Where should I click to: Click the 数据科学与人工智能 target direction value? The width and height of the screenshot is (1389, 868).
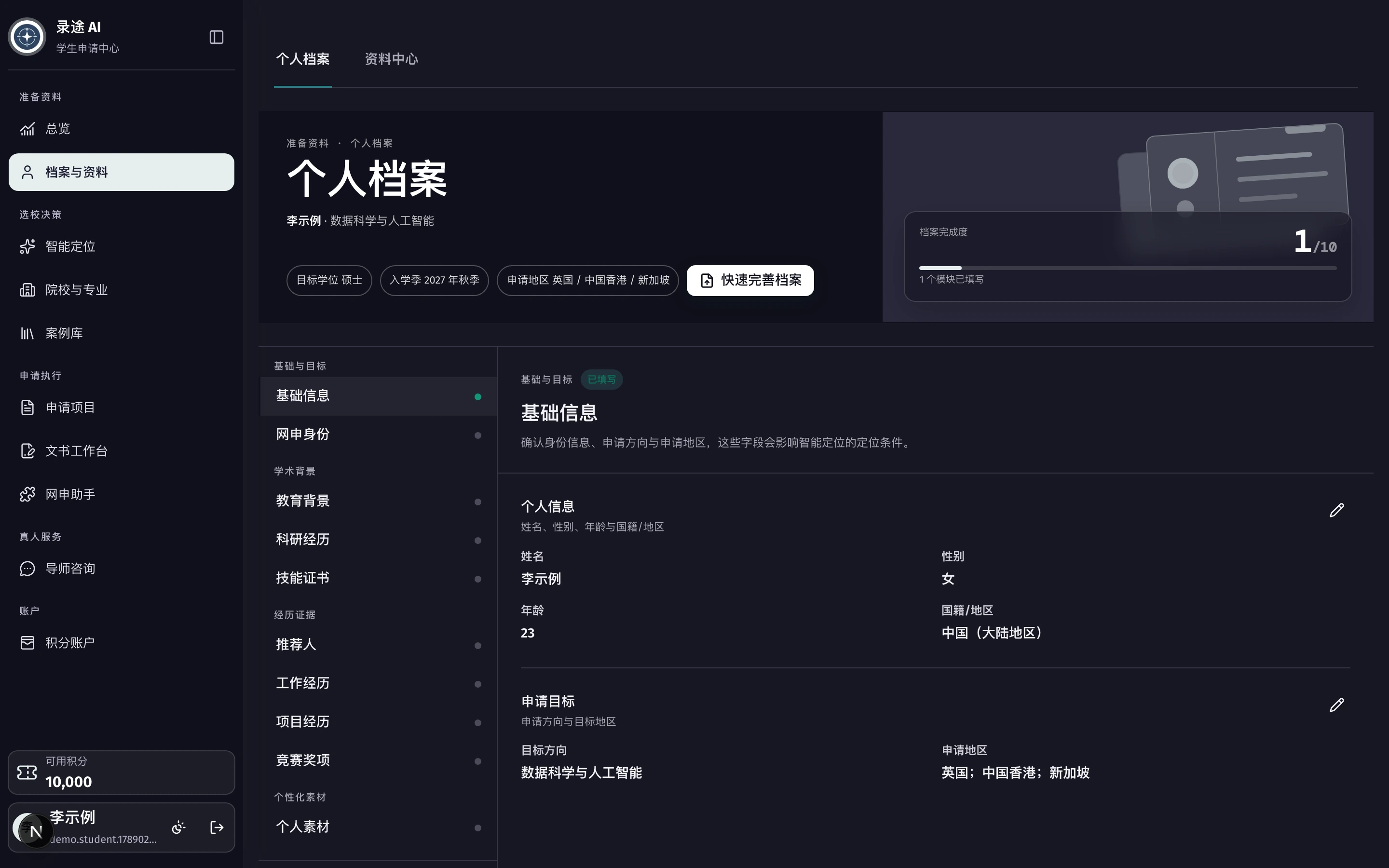point(582,773)
